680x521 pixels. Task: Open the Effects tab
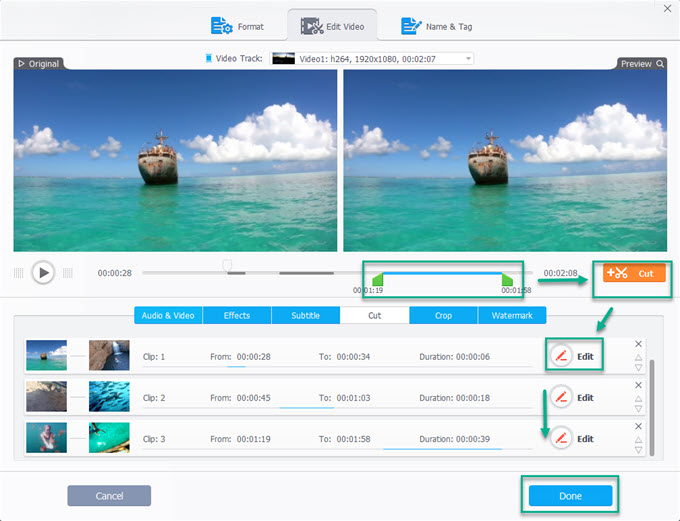[x=237, y=315]
